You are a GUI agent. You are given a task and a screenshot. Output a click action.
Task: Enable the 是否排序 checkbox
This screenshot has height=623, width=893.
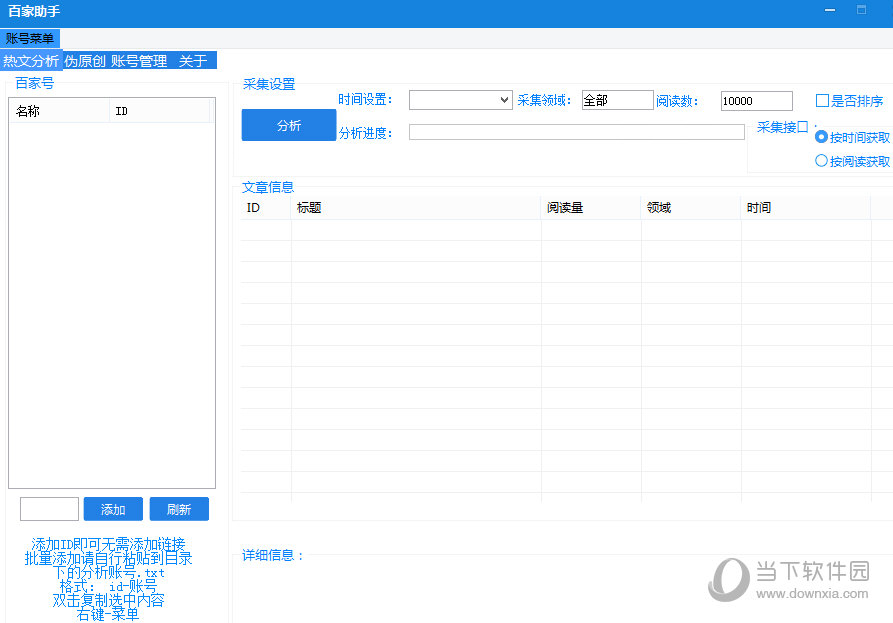tap(823, 101)
